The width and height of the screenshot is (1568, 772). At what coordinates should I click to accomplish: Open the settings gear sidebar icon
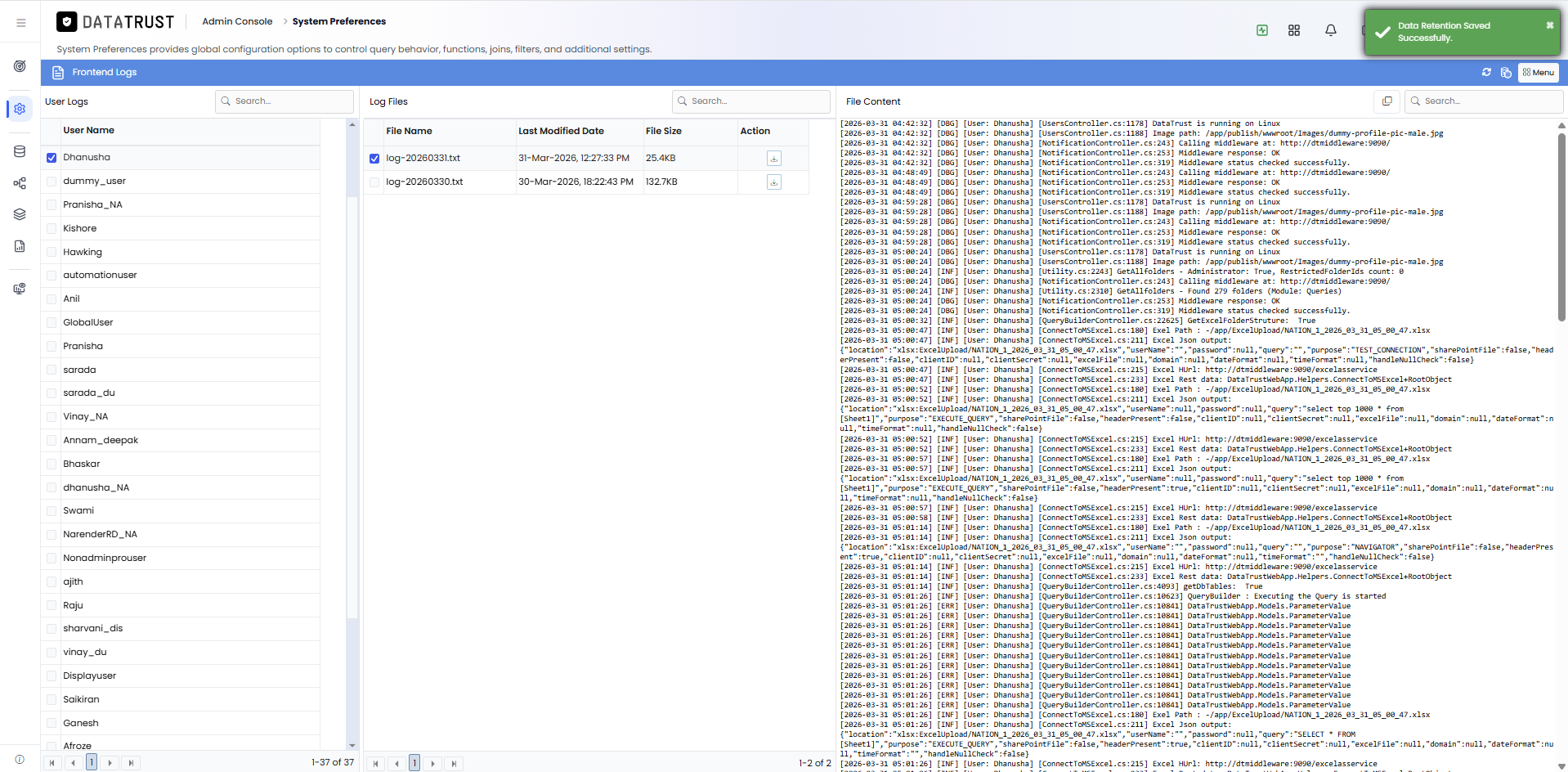click(20, 109)
